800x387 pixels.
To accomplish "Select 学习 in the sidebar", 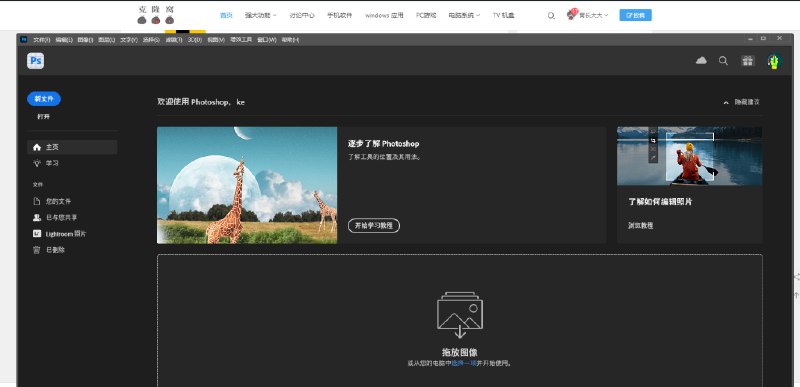I will click(x=72, y=163).
